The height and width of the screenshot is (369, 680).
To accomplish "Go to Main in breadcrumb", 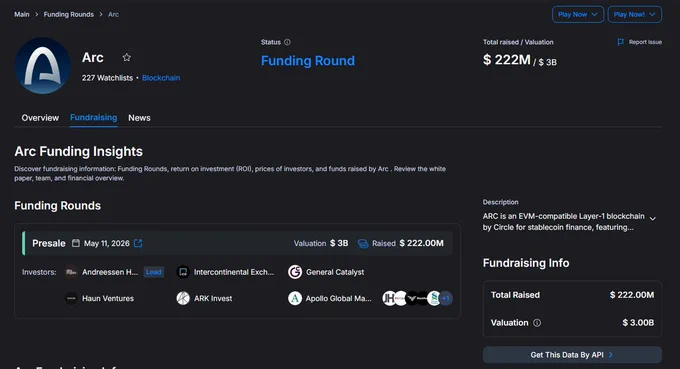I will [22, 14].
